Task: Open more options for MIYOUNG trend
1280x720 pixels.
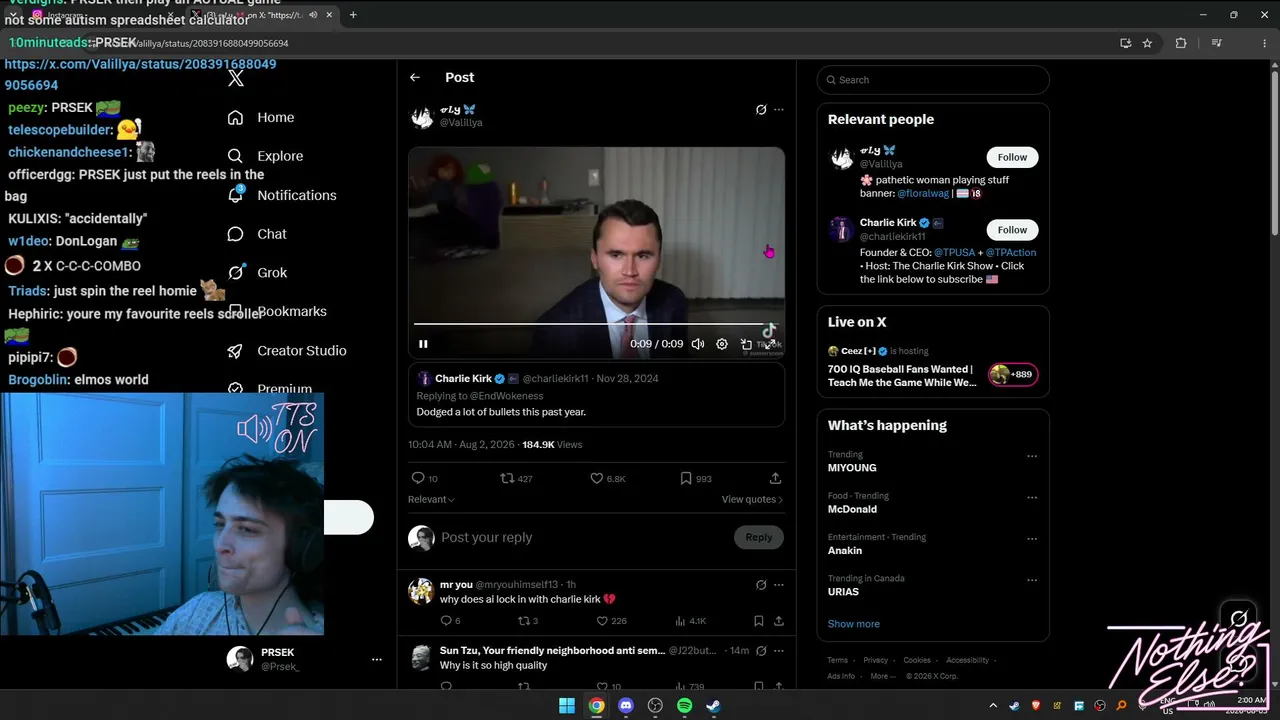Action: pos(1032,456)
